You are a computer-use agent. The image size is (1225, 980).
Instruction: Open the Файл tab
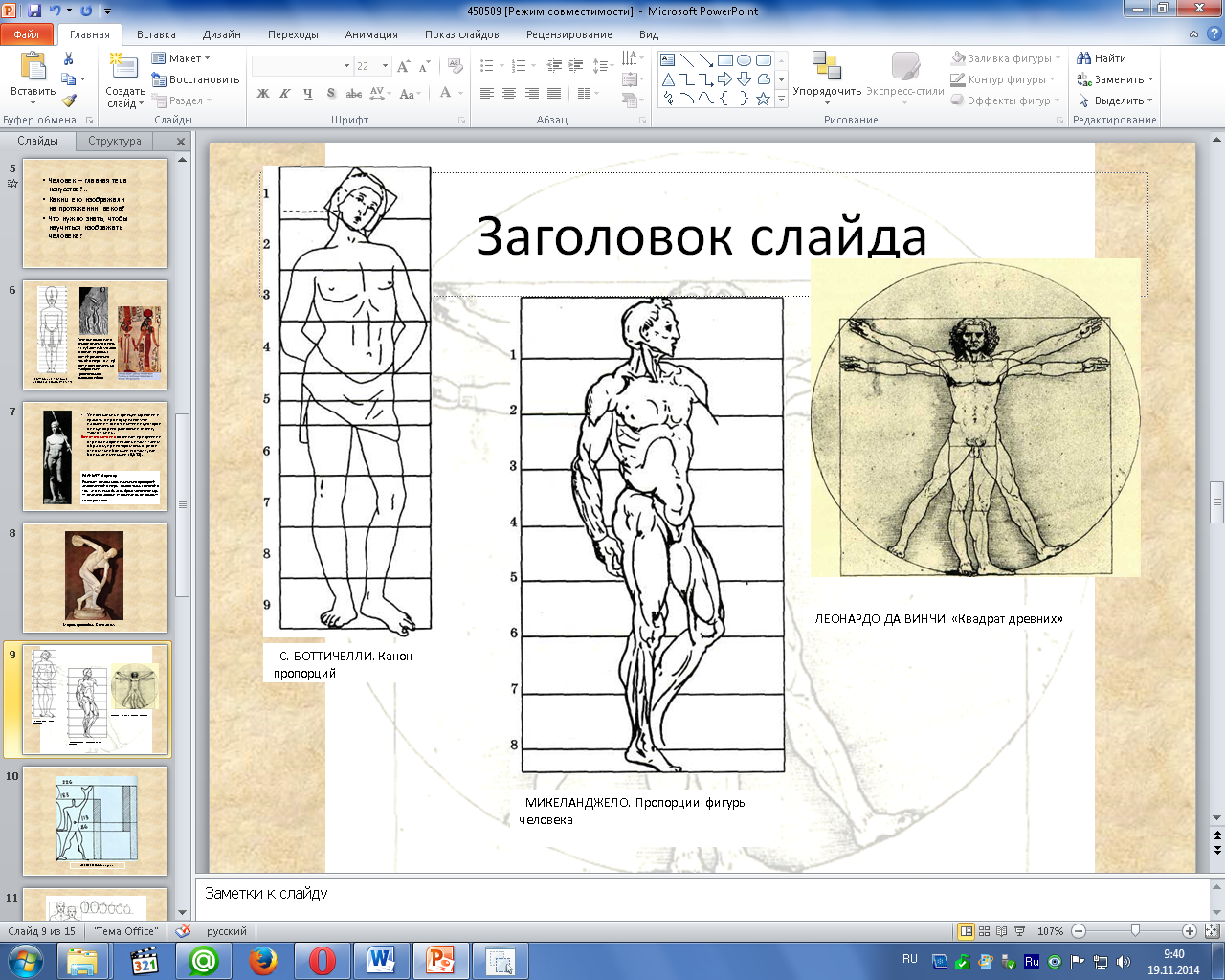pyautogui.click(x=27, y=34)
